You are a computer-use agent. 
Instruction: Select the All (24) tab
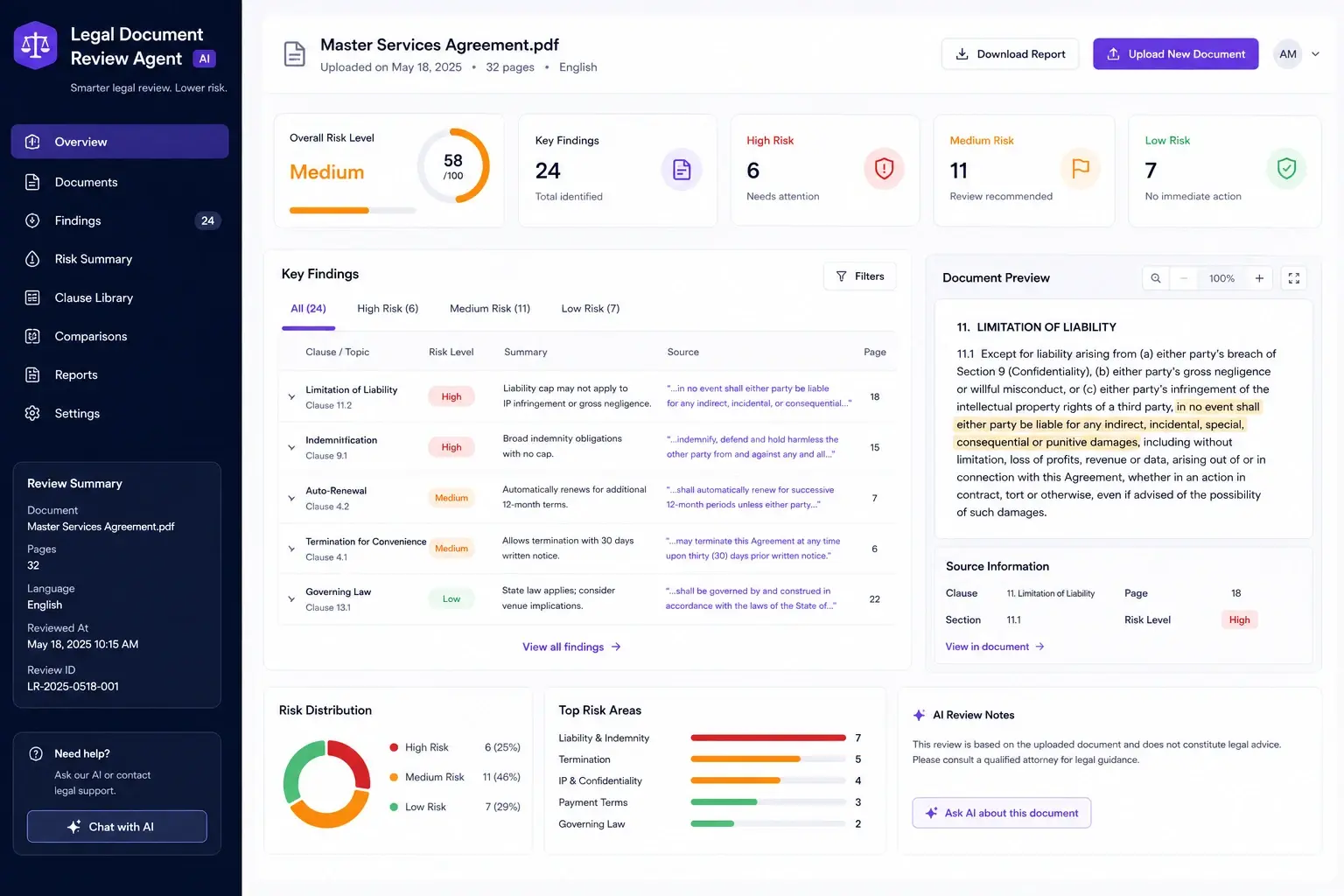tap(308, 309)
